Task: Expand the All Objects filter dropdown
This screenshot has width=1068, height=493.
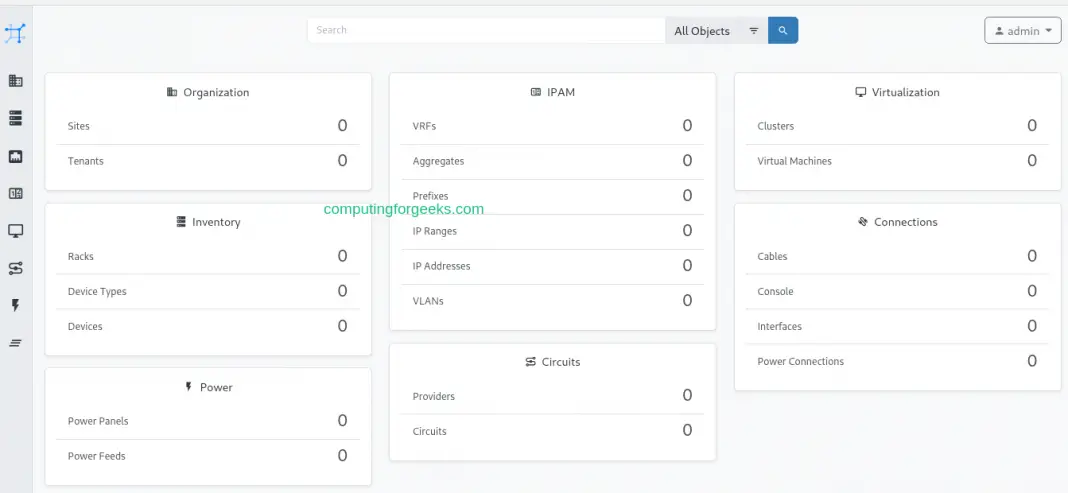Action: pyautogui.click(x=716, y=31)
